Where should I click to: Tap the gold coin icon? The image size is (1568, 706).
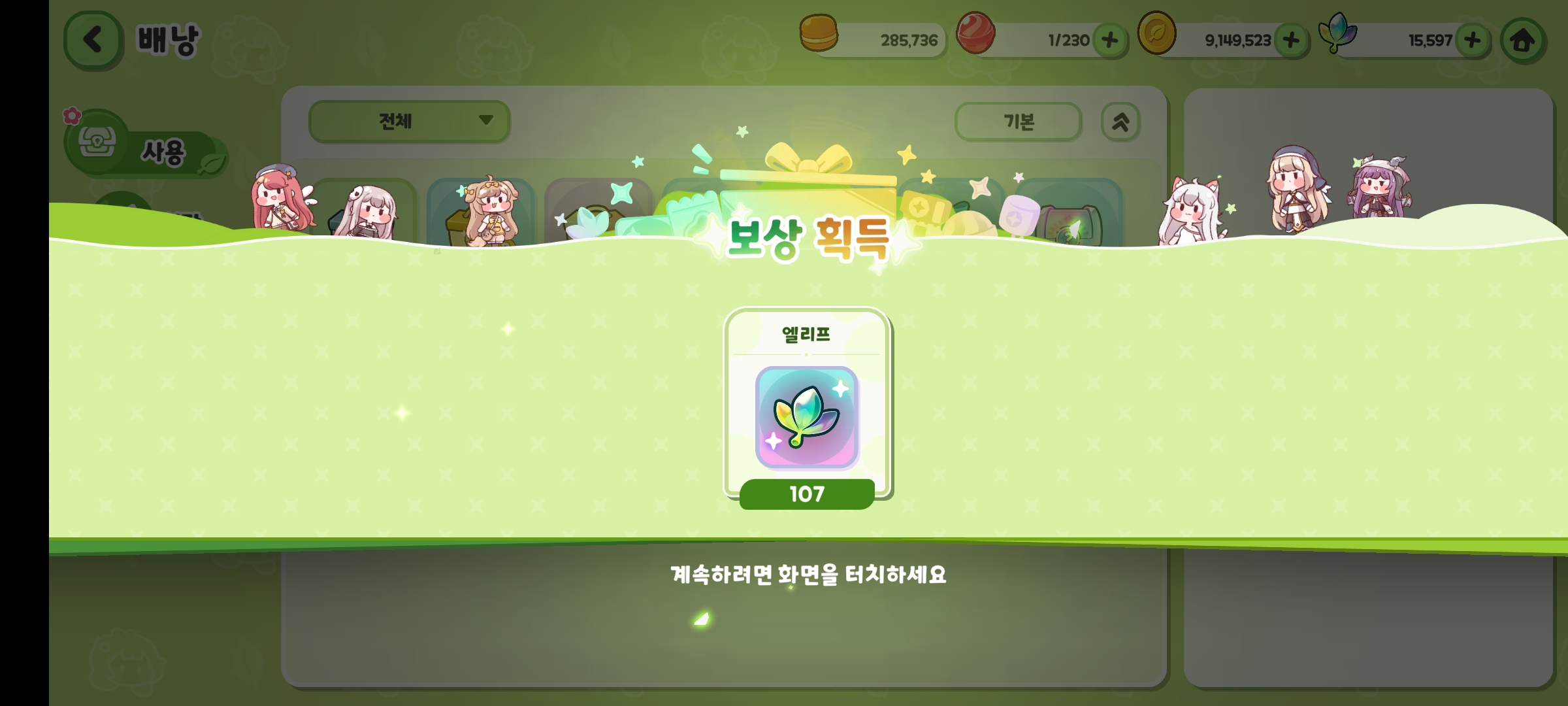click(1156, 33)
